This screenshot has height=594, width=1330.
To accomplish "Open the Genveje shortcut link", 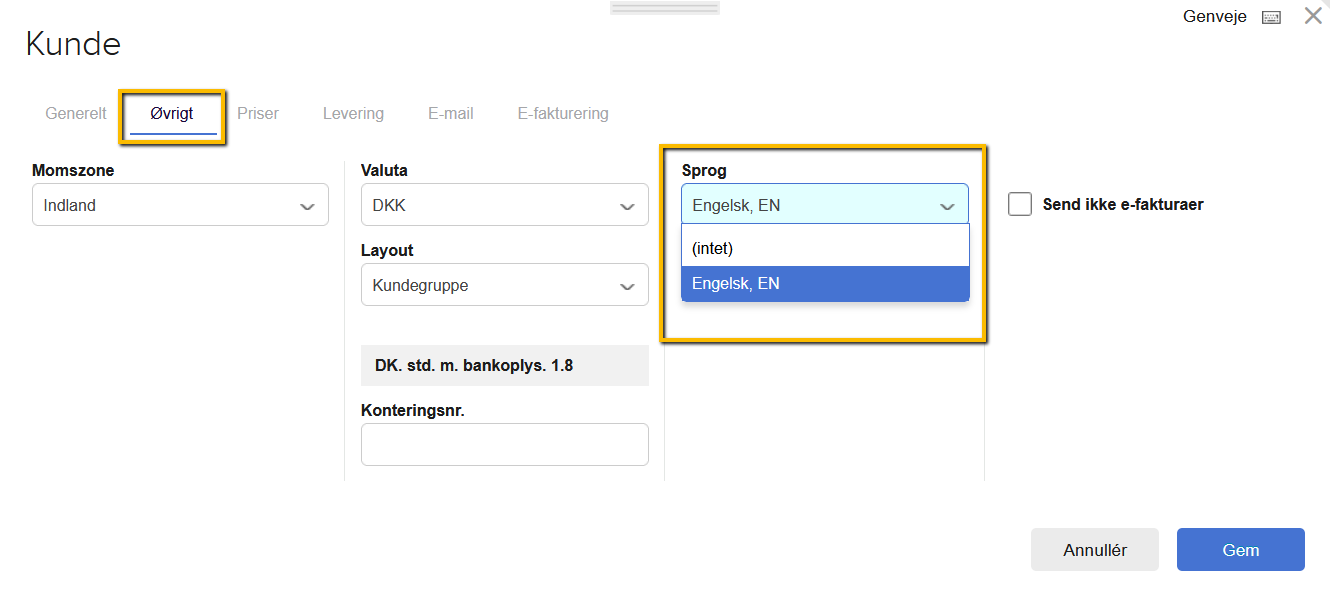I will 1215,16.
